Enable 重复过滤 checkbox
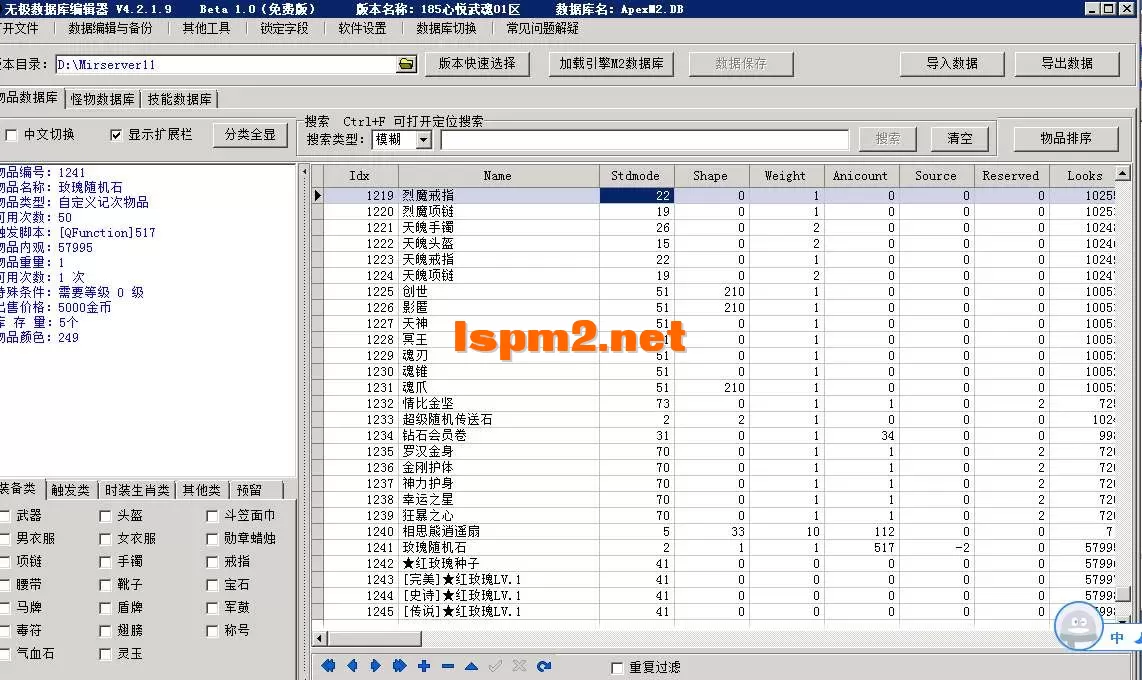This screenshot has width=1142, height=680. coord(617,668)
